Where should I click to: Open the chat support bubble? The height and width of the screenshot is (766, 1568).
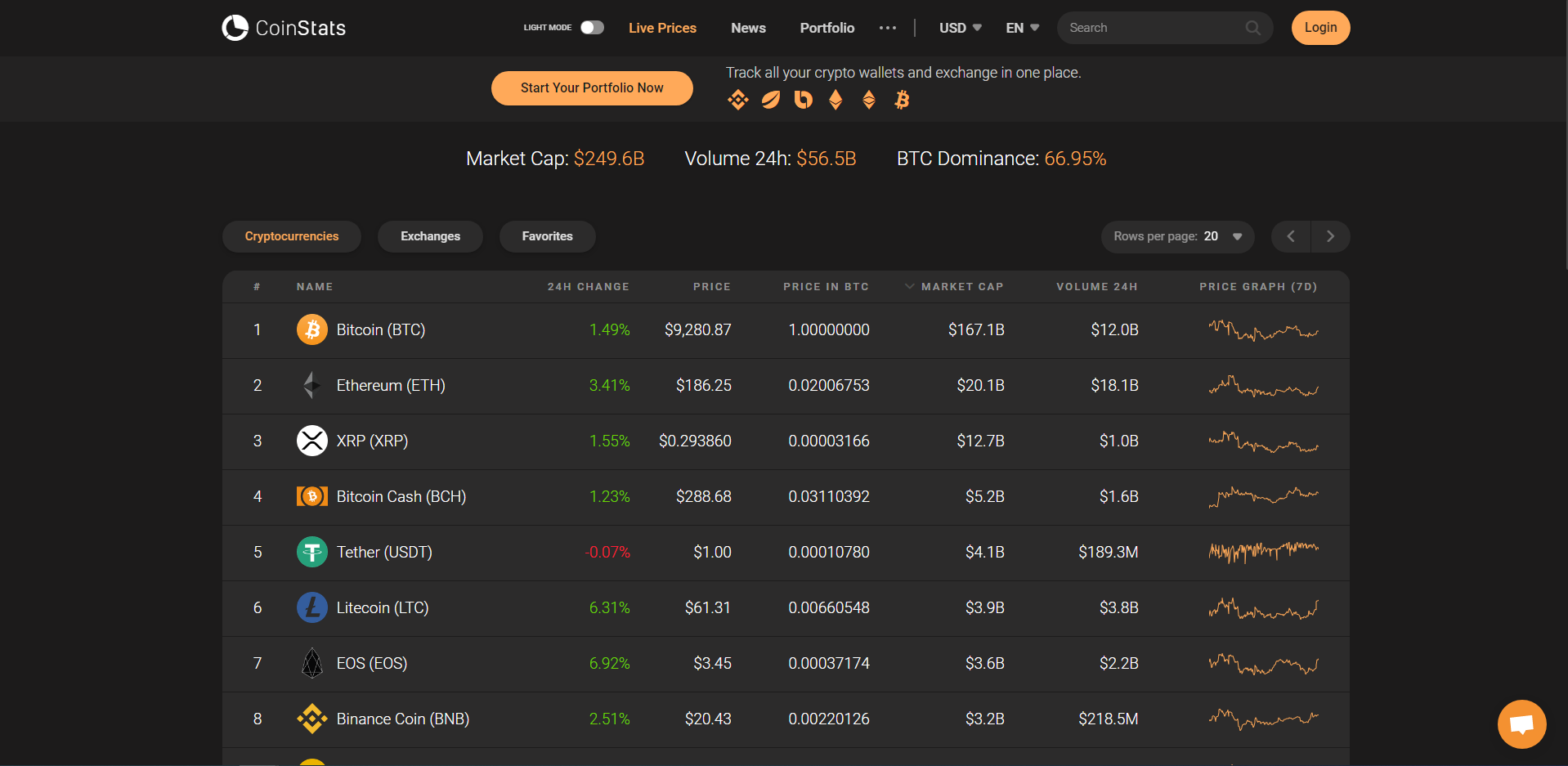pyautogui.click(x=1521, y=724)
